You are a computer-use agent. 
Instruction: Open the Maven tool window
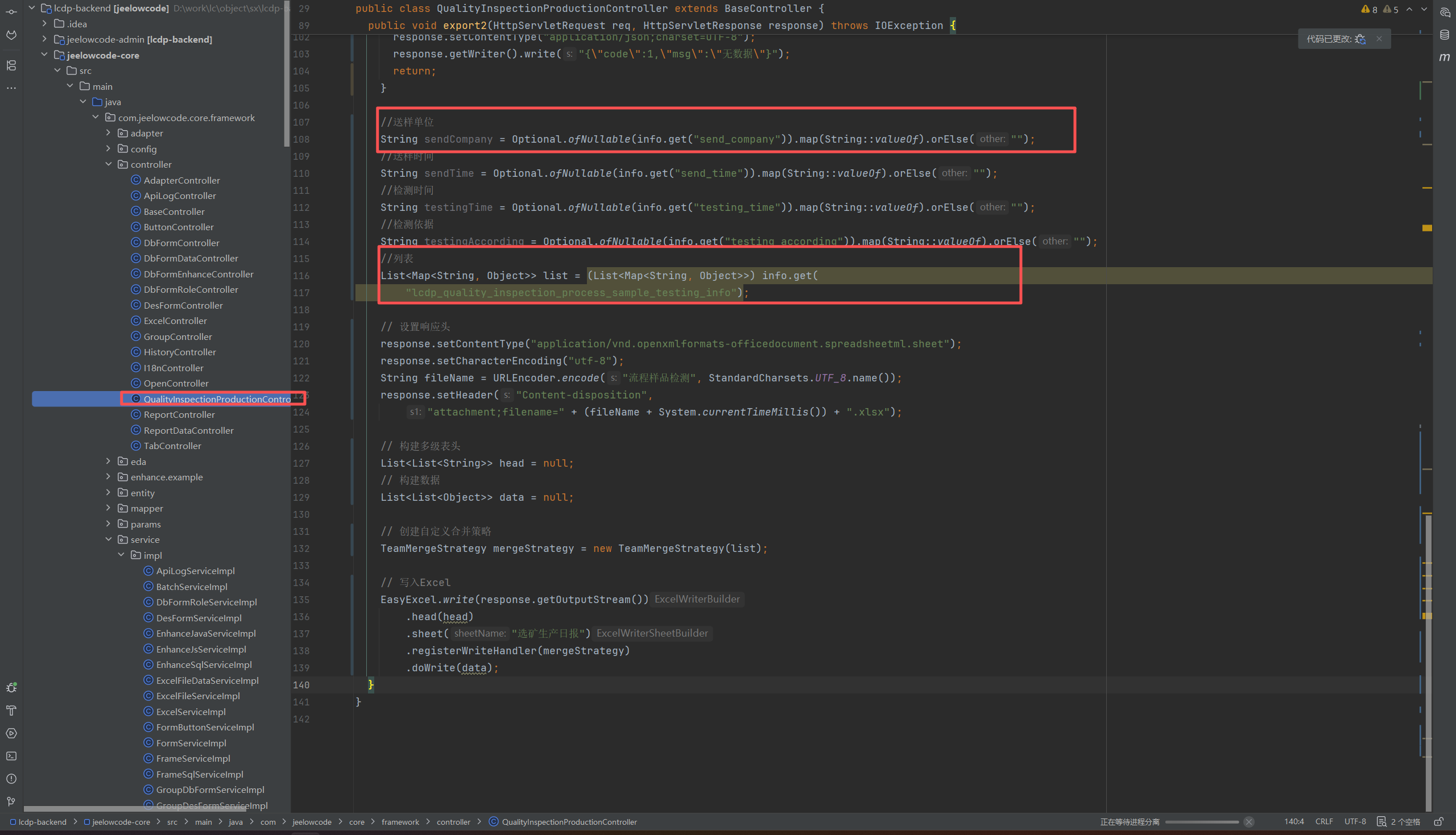(x=1445, y=57)
